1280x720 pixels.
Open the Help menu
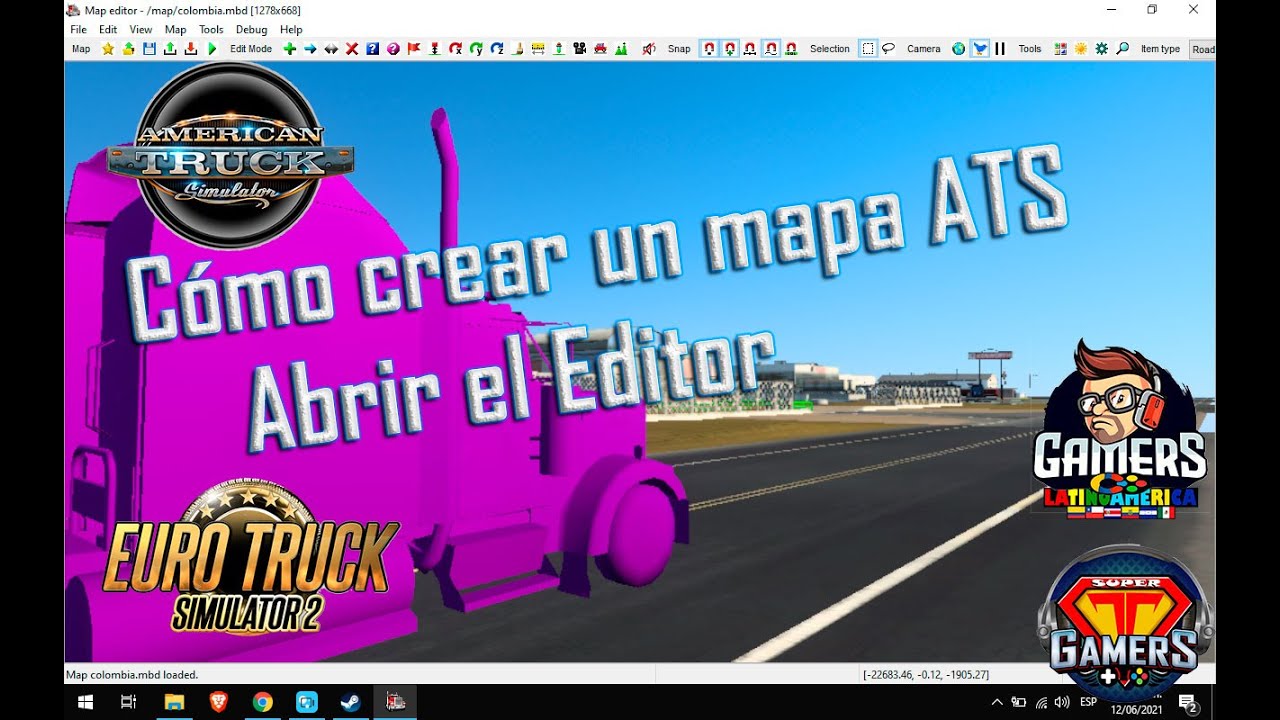click(x=291, y=30)
